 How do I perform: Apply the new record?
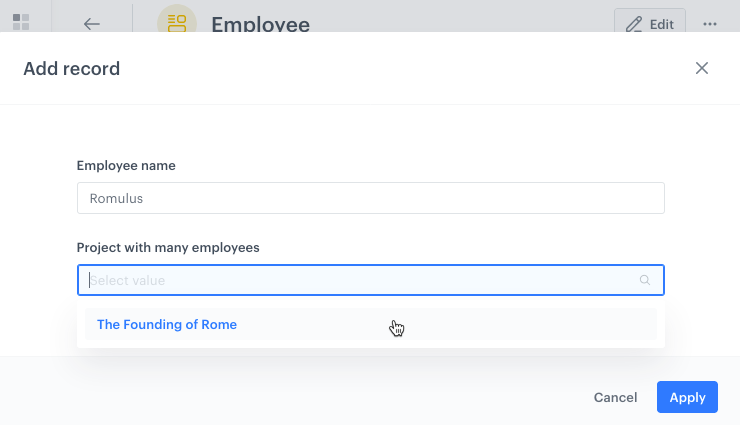(687, 397)
